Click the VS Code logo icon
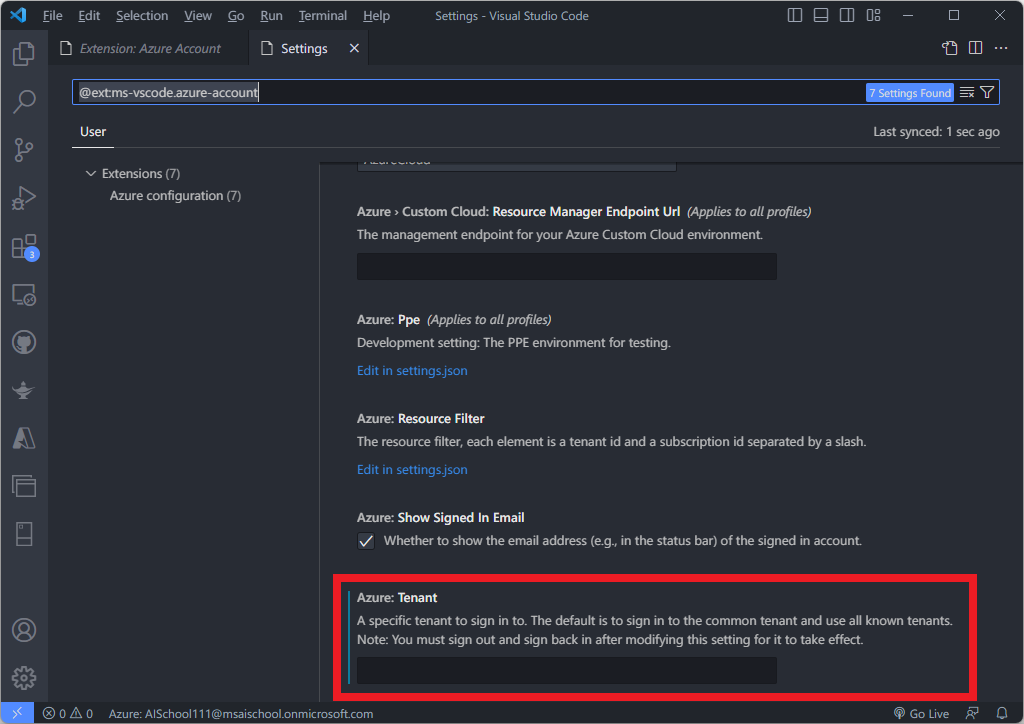Image resolution: width=1024 pixels, height=724 pixels. tap(18, 15)
